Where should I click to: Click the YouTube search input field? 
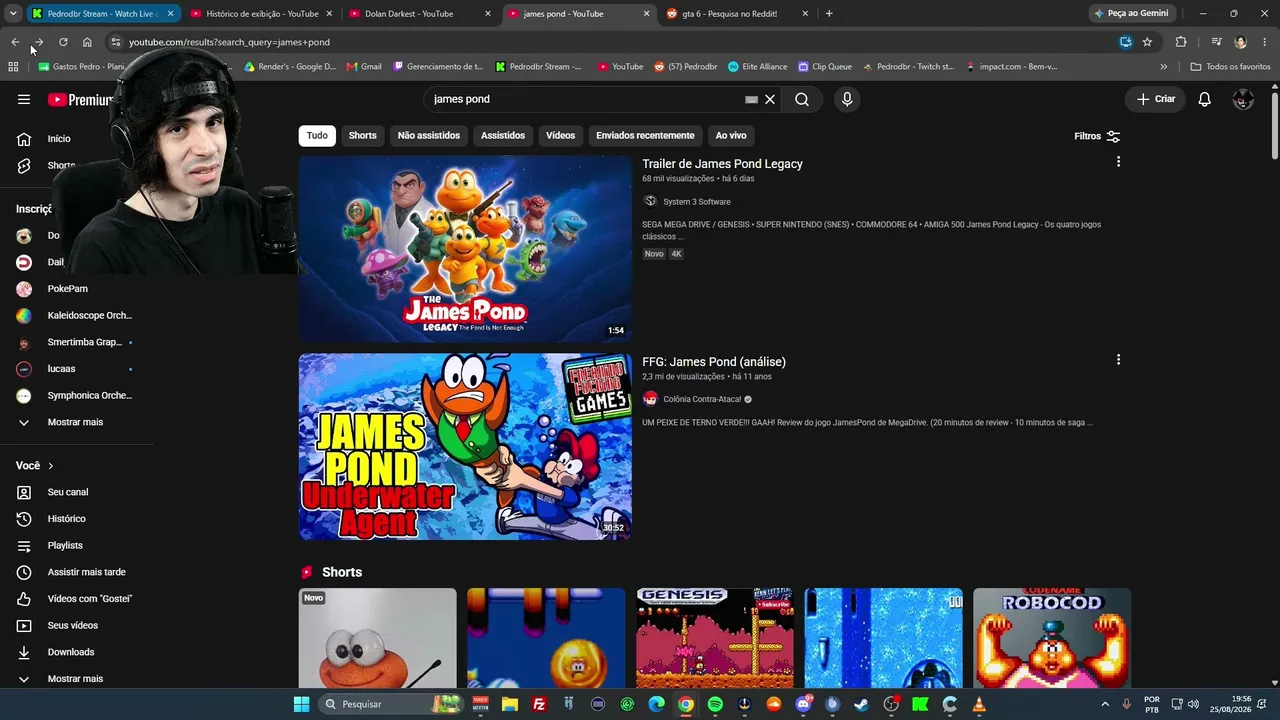585,99
